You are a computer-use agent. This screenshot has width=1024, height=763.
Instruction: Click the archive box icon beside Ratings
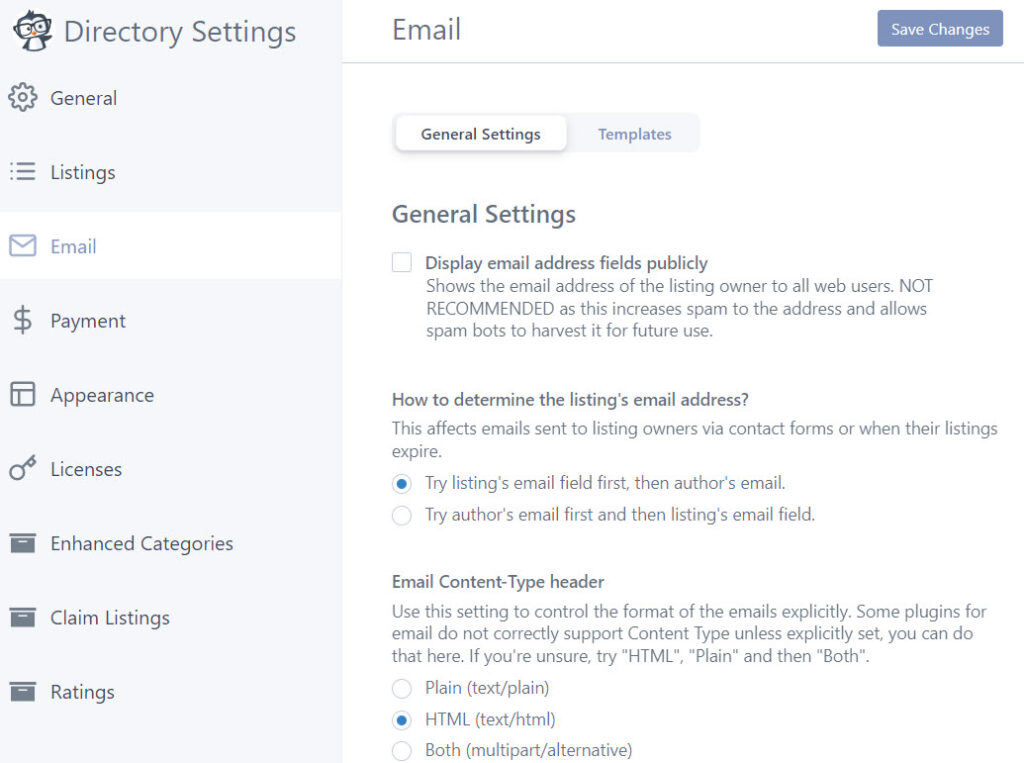pyautogui.click(x=23, y=691)
